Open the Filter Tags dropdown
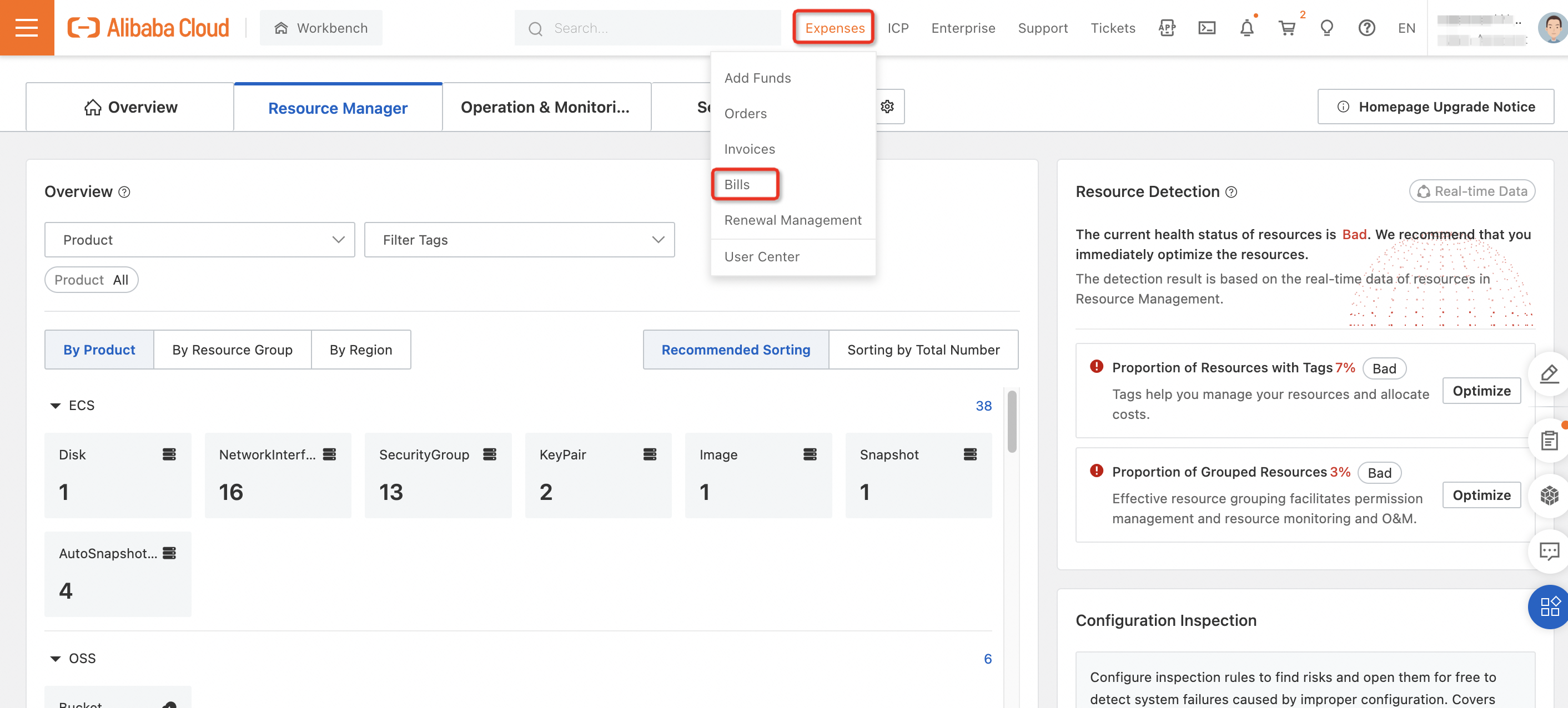 519,240
